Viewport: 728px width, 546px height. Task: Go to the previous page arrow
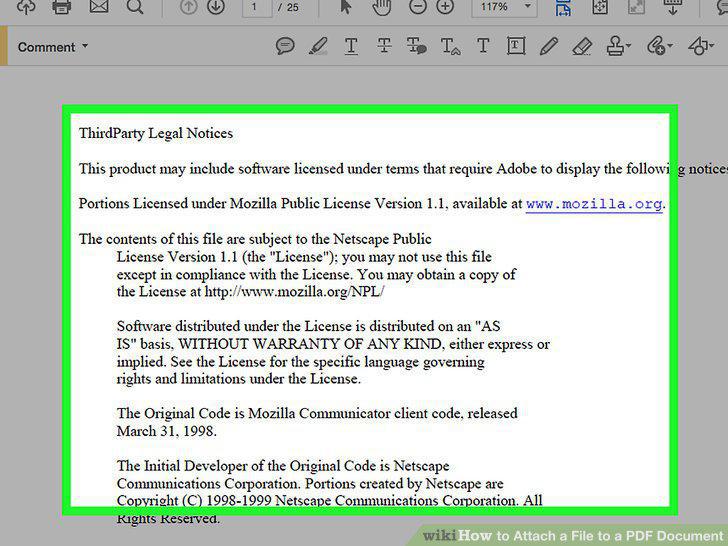pyautogui.click(x=188, y=6)
